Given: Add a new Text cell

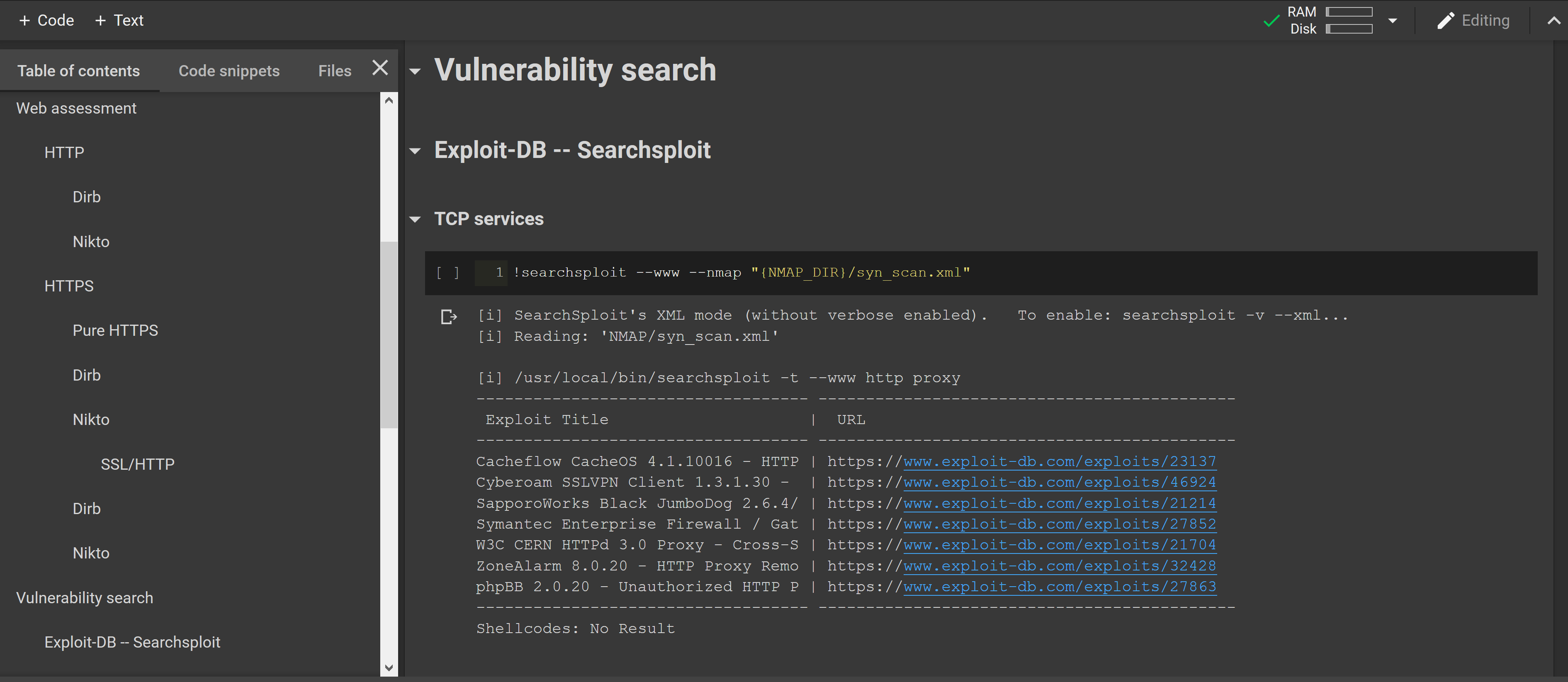Looking at the screenshot, I should [x=119, y=21].
